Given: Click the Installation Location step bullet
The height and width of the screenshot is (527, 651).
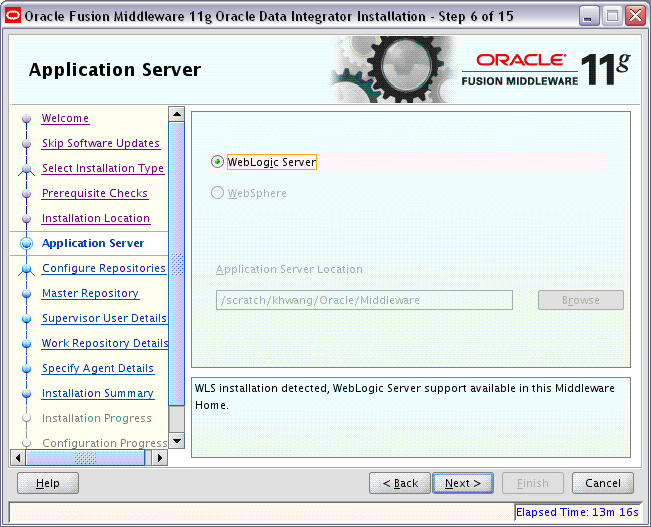Looking at the screenshot, I should click(27, 218).
